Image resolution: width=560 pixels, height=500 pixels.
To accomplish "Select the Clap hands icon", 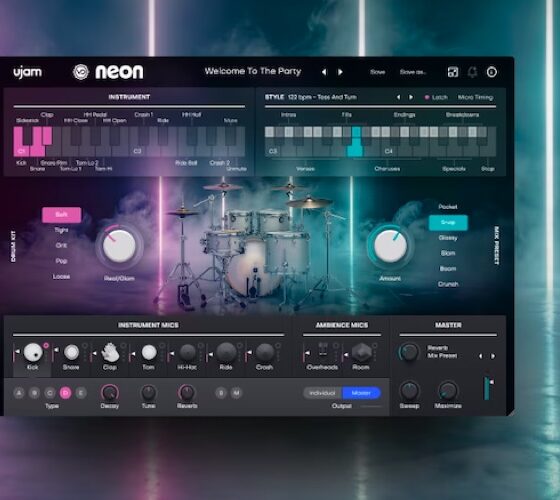I will [110, 352].
